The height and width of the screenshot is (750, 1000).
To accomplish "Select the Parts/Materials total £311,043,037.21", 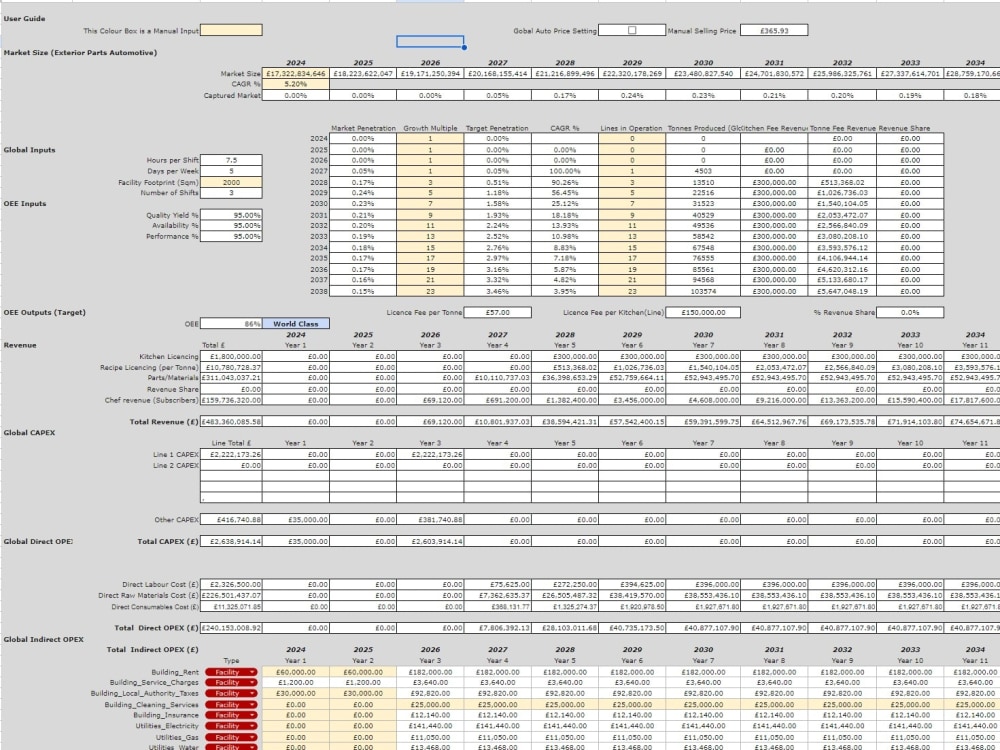I will point(231,378).
